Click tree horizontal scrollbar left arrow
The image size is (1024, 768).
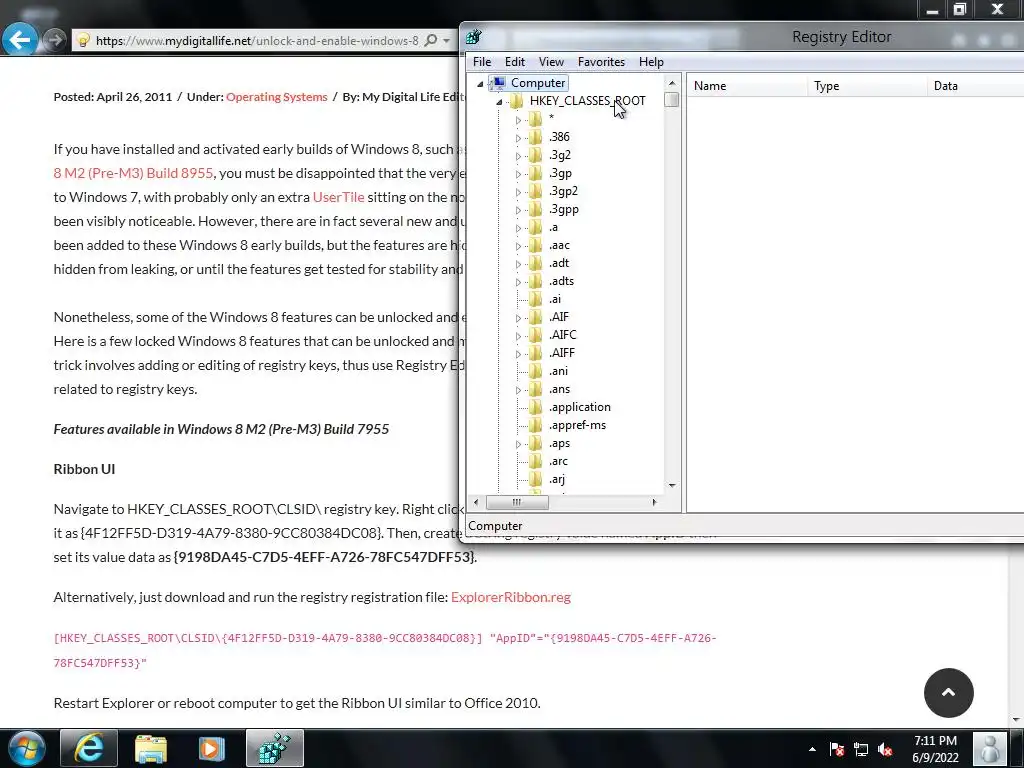coord(475,502)
